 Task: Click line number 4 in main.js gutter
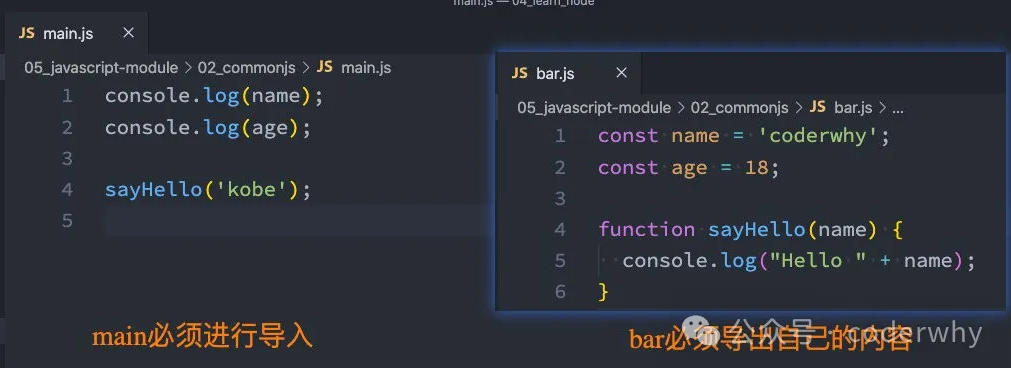(x=67, y=190)
